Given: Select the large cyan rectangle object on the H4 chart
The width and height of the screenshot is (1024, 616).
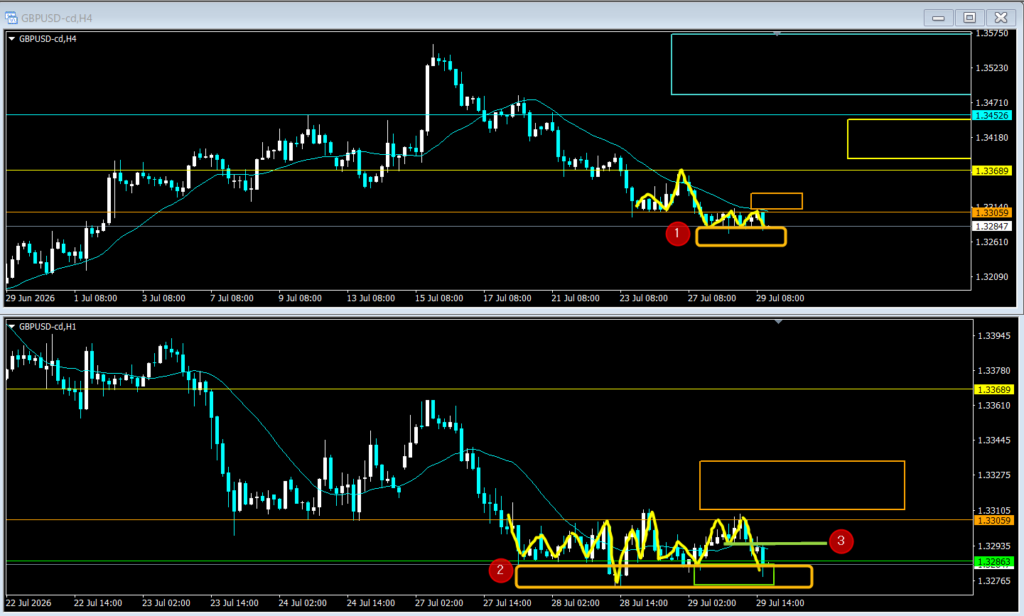Looking at the screenshot, I should pos(821,64).
